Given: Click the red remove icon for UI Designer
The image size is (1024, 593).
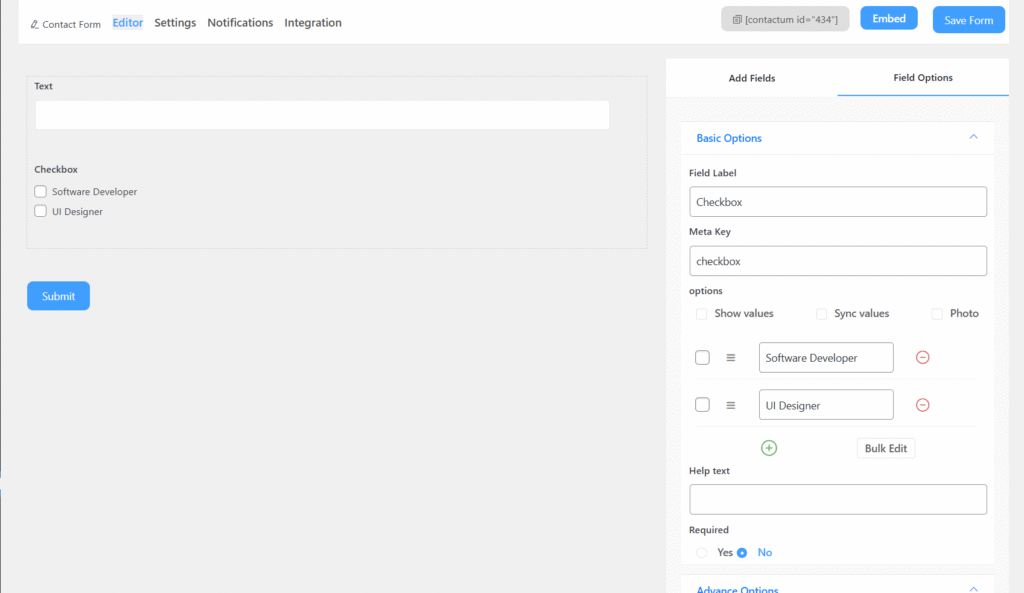Looking at the screenshot, I should coord(923,405).
